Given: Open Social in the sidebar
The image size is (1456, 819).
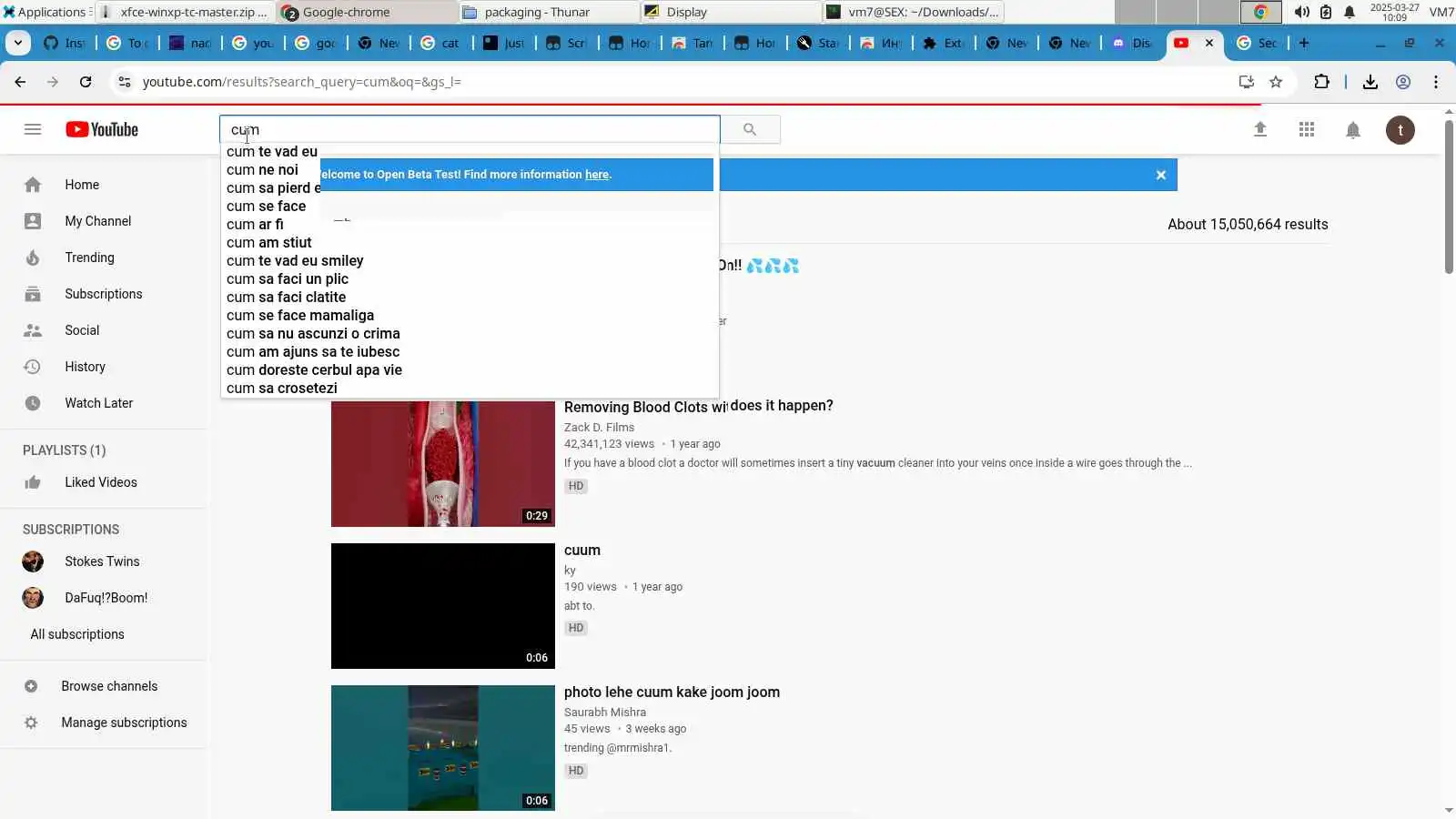Looking at the screenshot, I should [x=104, y=330].
